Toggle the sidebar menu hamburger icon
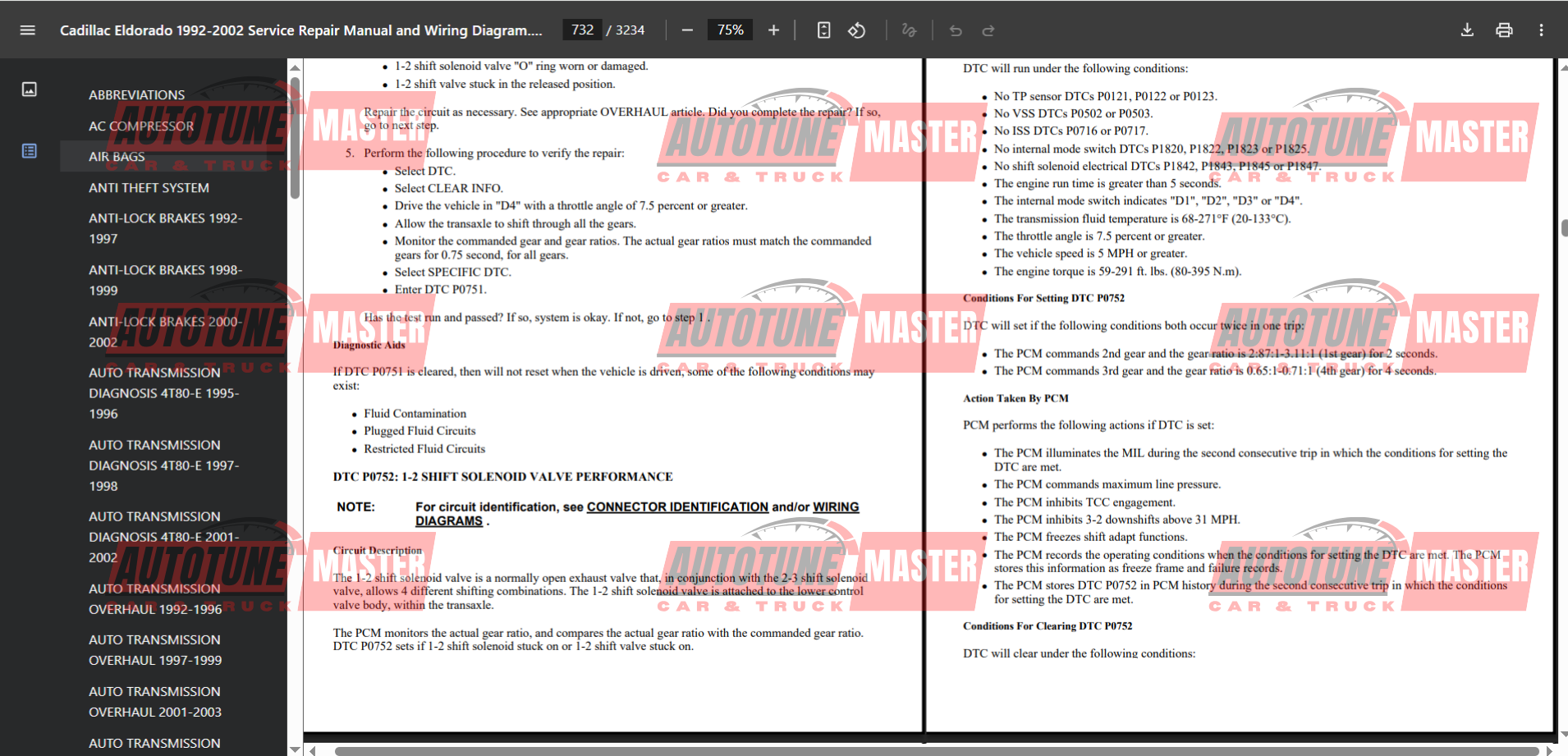 click(28, 30)
